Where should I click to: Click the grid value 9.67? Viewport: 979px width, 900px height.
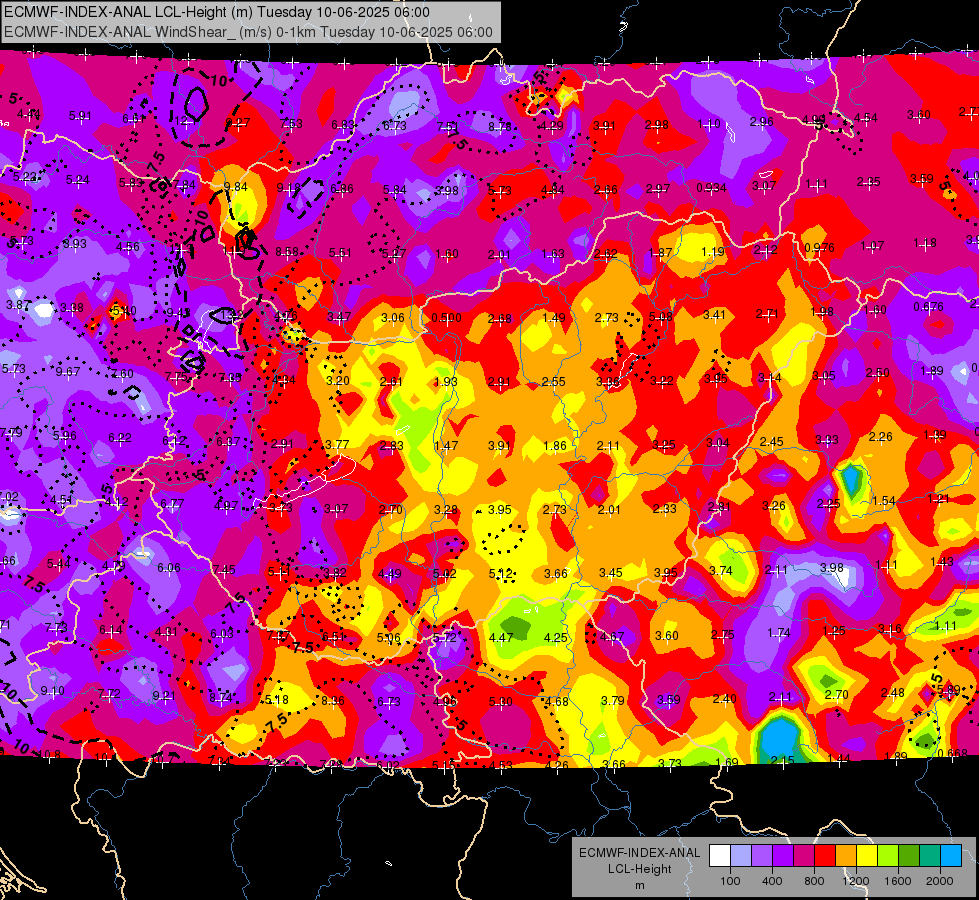(67, 372)
